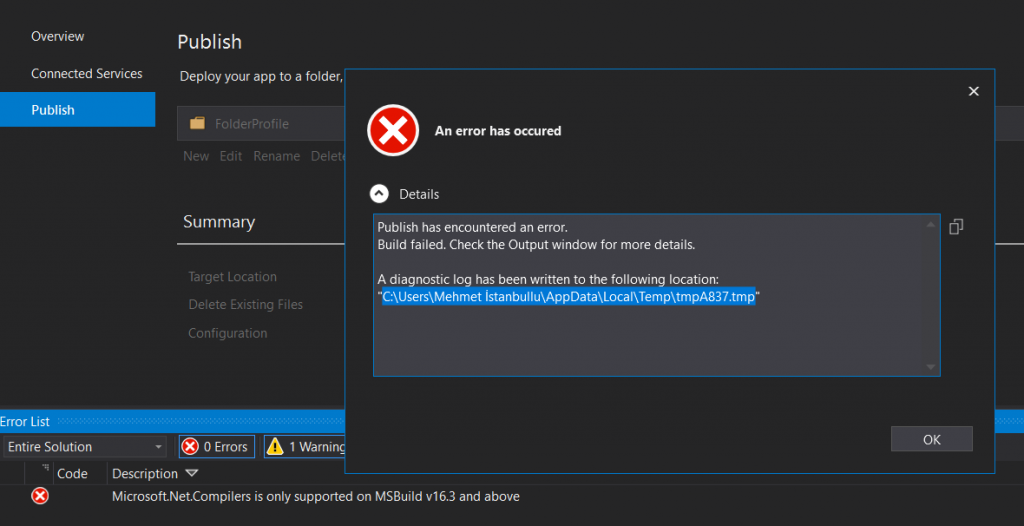The width and height of the screenshot is (1024, 526).
Task: Click the red error icon in dialog
Action: click(x=392, y=131)
